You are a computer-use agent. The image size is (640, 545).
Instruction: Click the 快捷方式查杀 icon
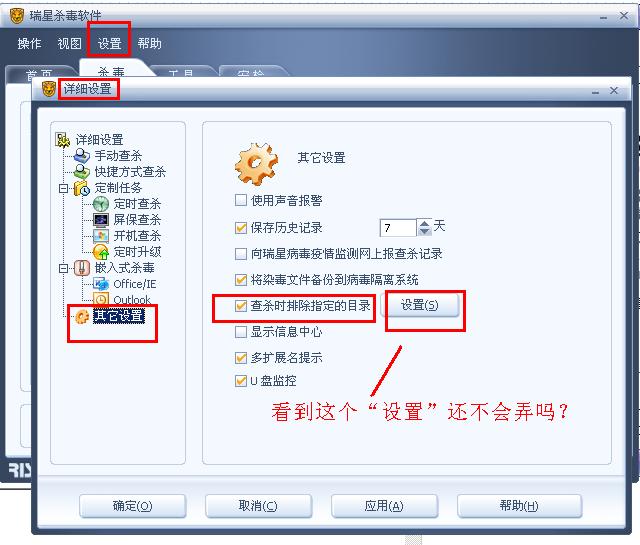[x=82, y=171]
